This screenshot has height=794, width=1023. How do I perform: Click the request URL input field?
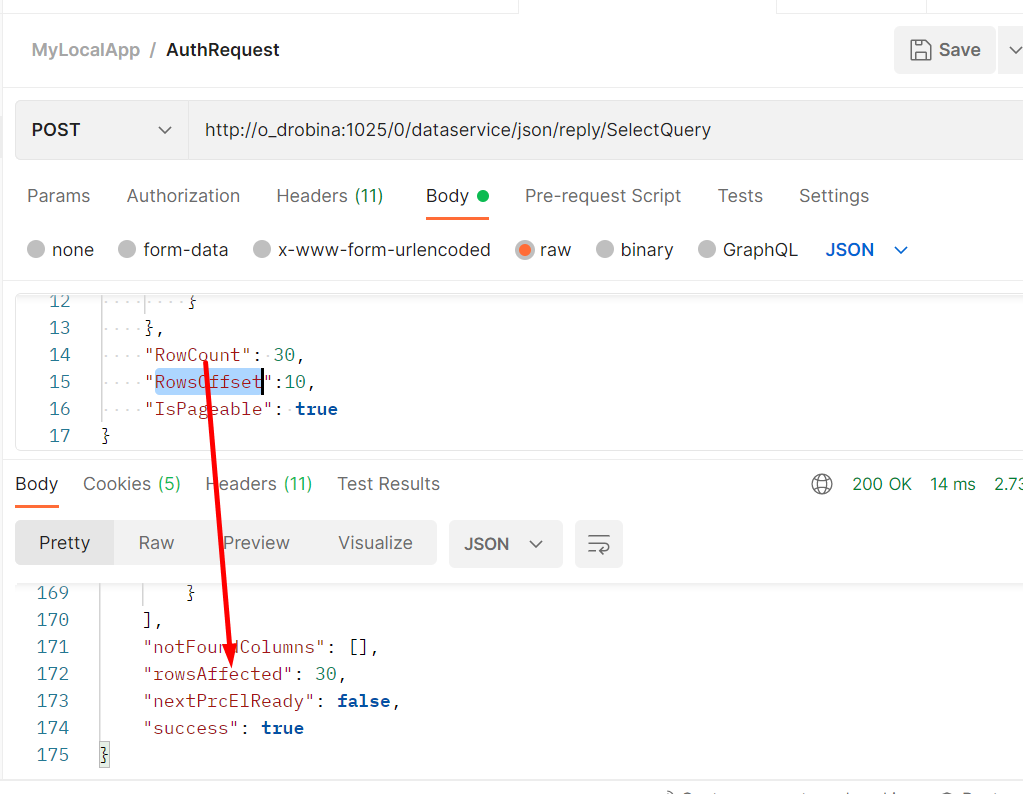[x=605, y=130]
